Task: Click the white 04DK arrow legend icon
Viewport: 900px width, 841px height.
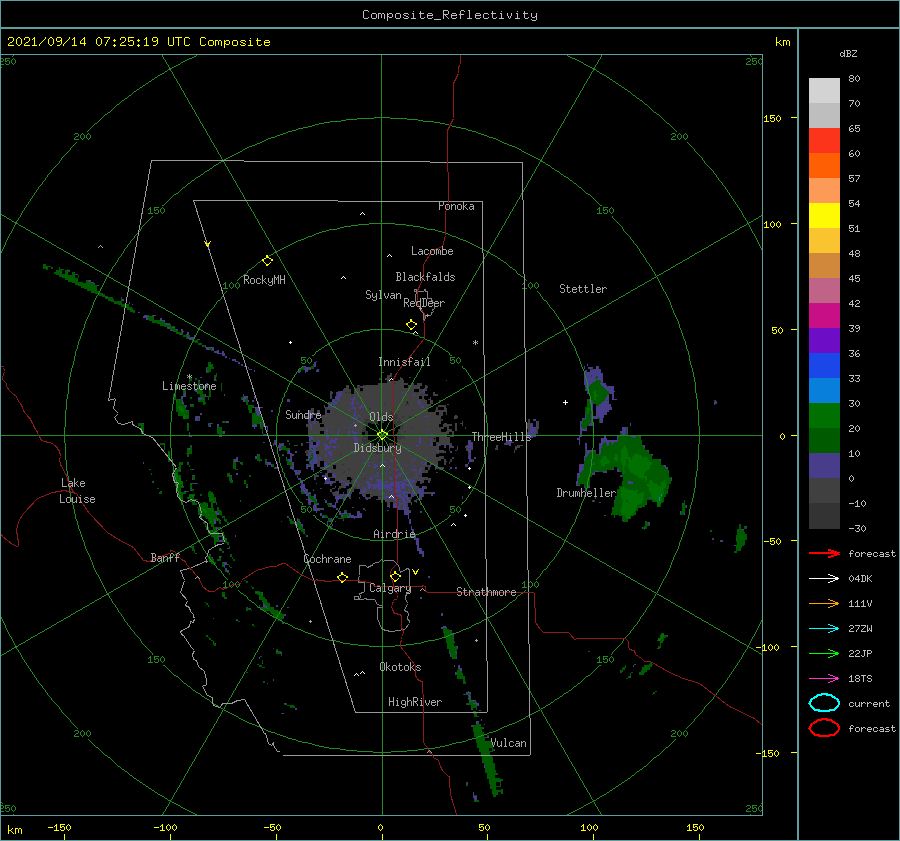Action: click(x=824, y=578)
